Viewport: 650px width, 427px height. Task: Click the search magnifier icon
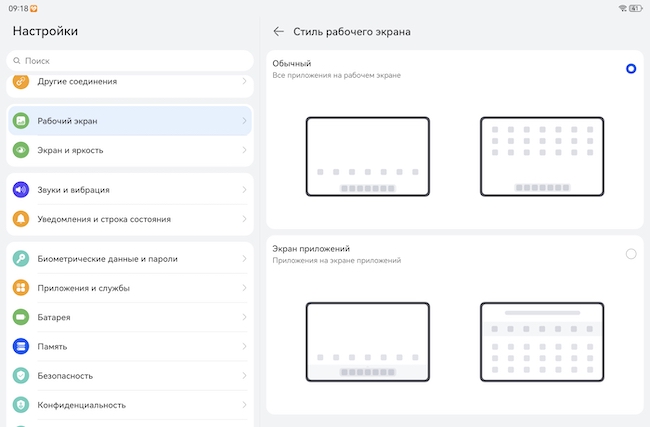point(17,61)
